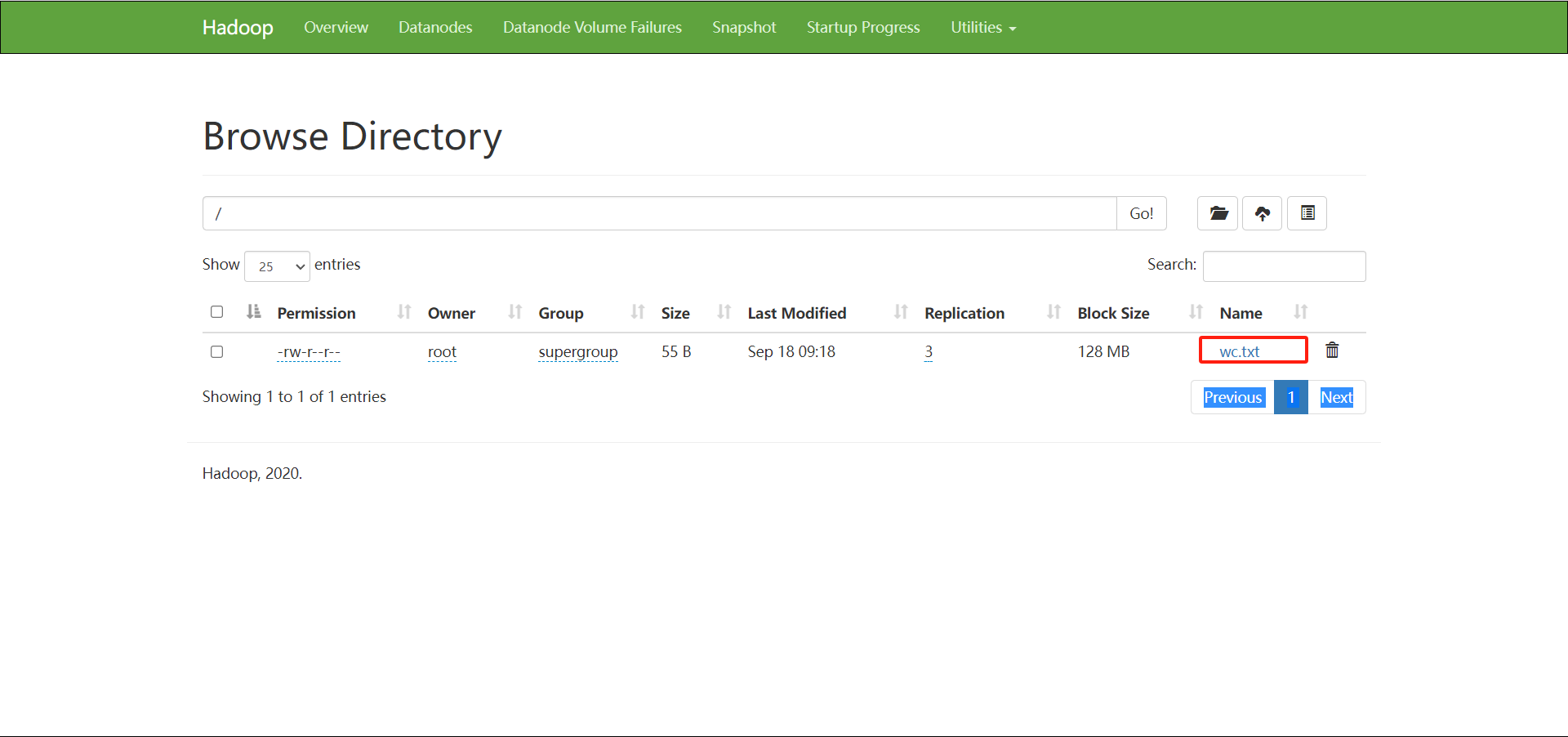Screen dimensions: 1568x737
Task: Click the 55 B size cell
Action: pyautogui.click(x=676, y=352)
